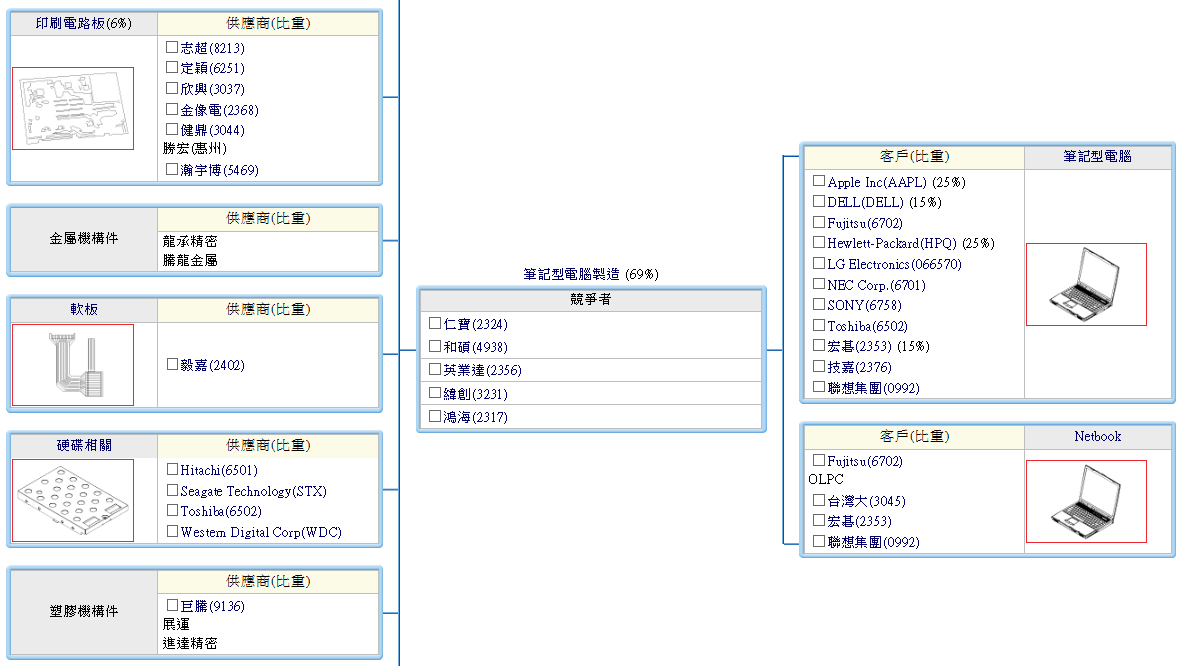Click the Hitachi(6501) link
The height and width of the screenshot is (666, 1184).
point(219,470)
